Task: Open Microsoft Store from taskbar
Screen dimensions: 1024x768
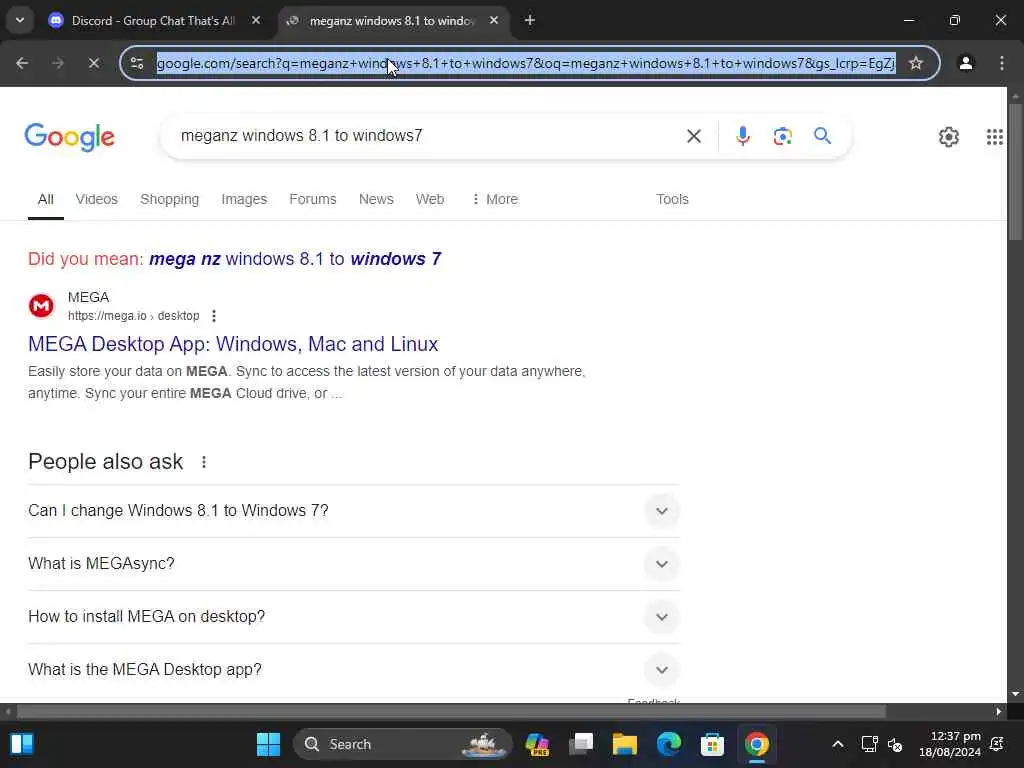Action: 712,744
